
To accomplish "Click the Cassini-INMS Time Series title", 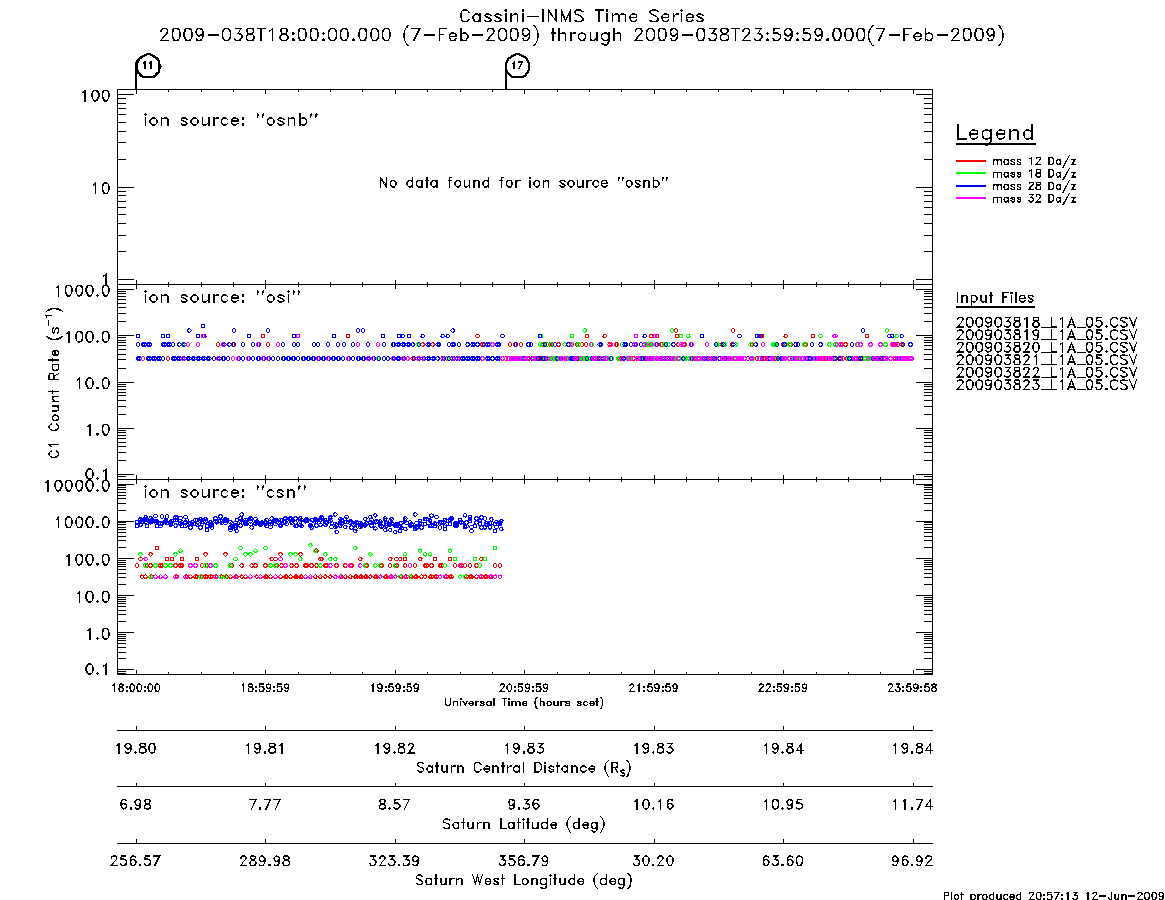I will (x=582, y=16).
